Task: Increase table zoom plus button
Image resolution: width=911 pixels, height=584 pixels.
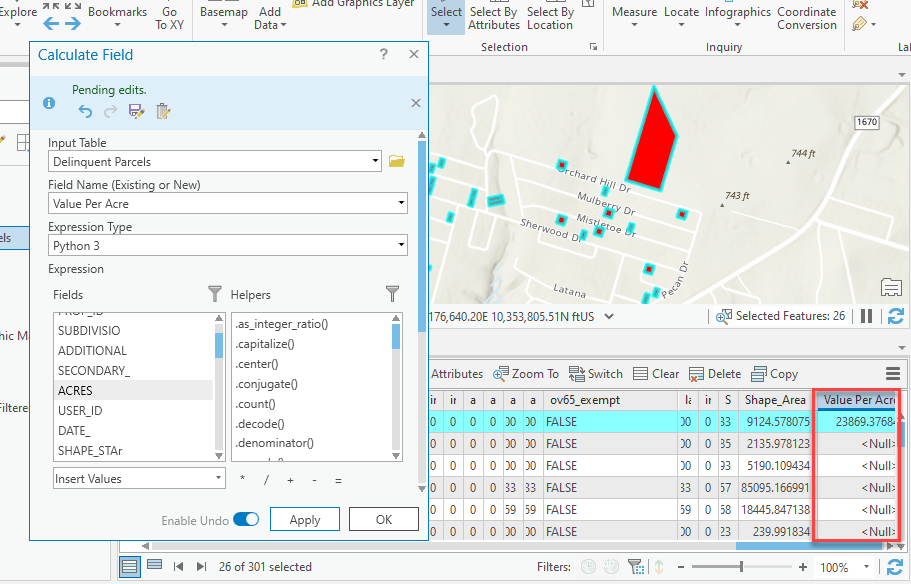Action: point(803,567)
